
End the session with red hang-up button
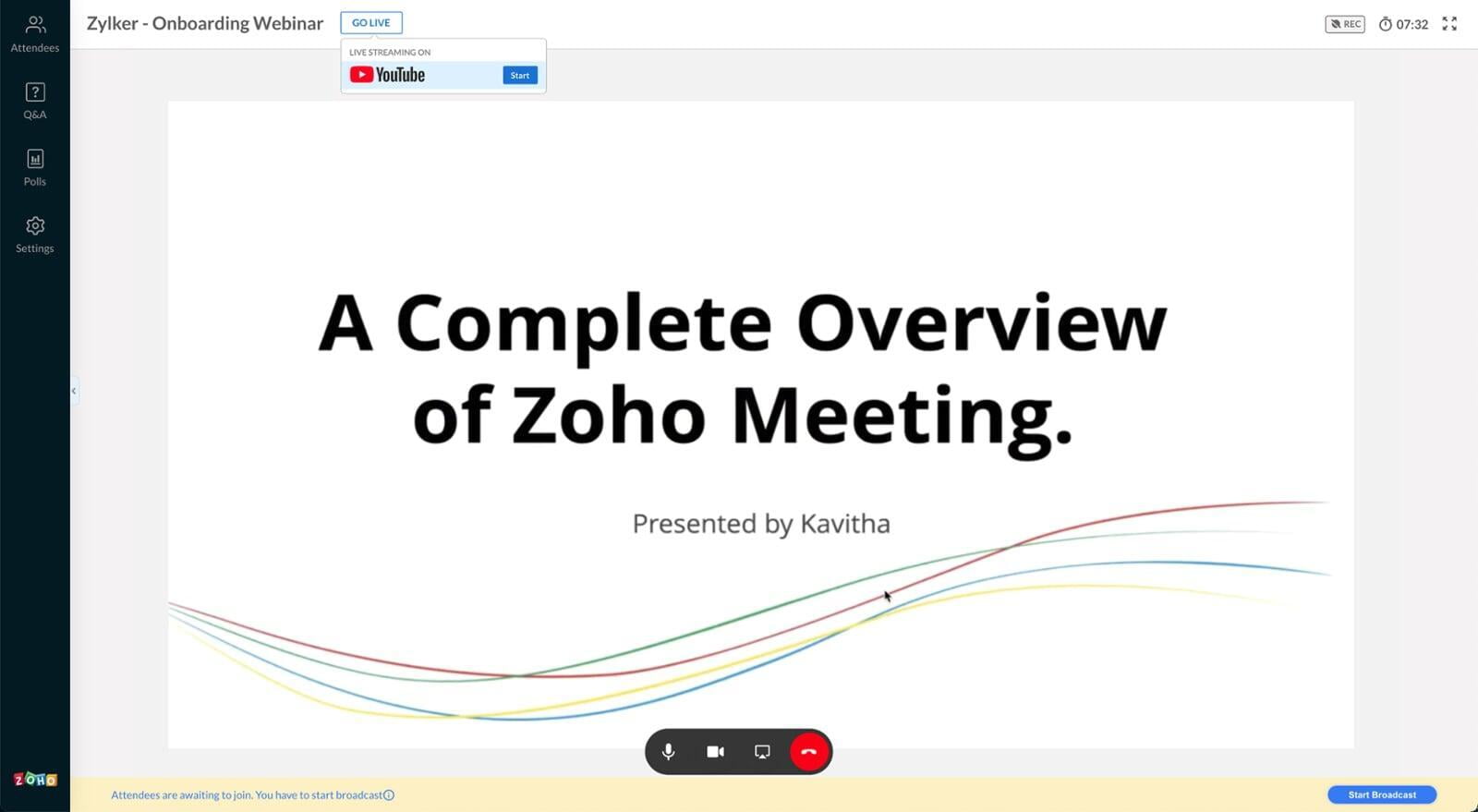coord(809,752)
